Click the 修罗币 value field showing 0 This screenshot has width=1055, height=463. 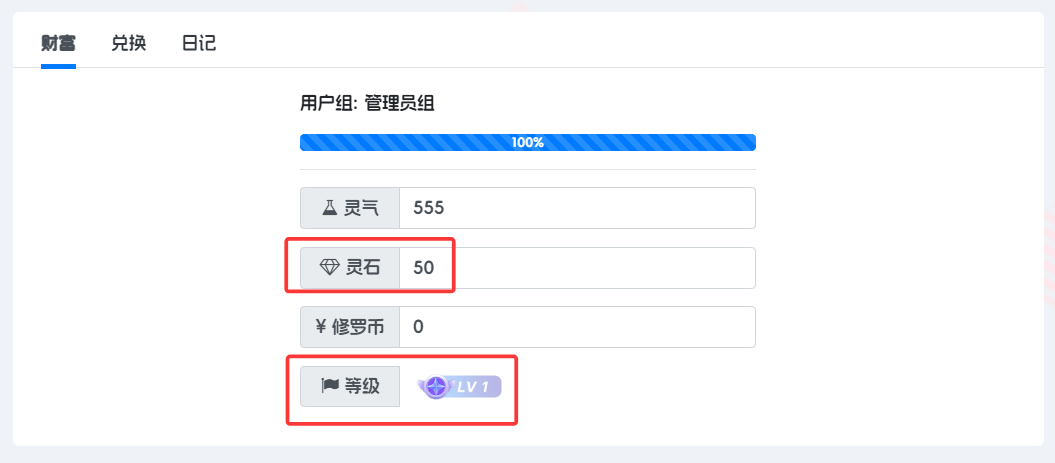pyautogui.click(x=577, y=327)
